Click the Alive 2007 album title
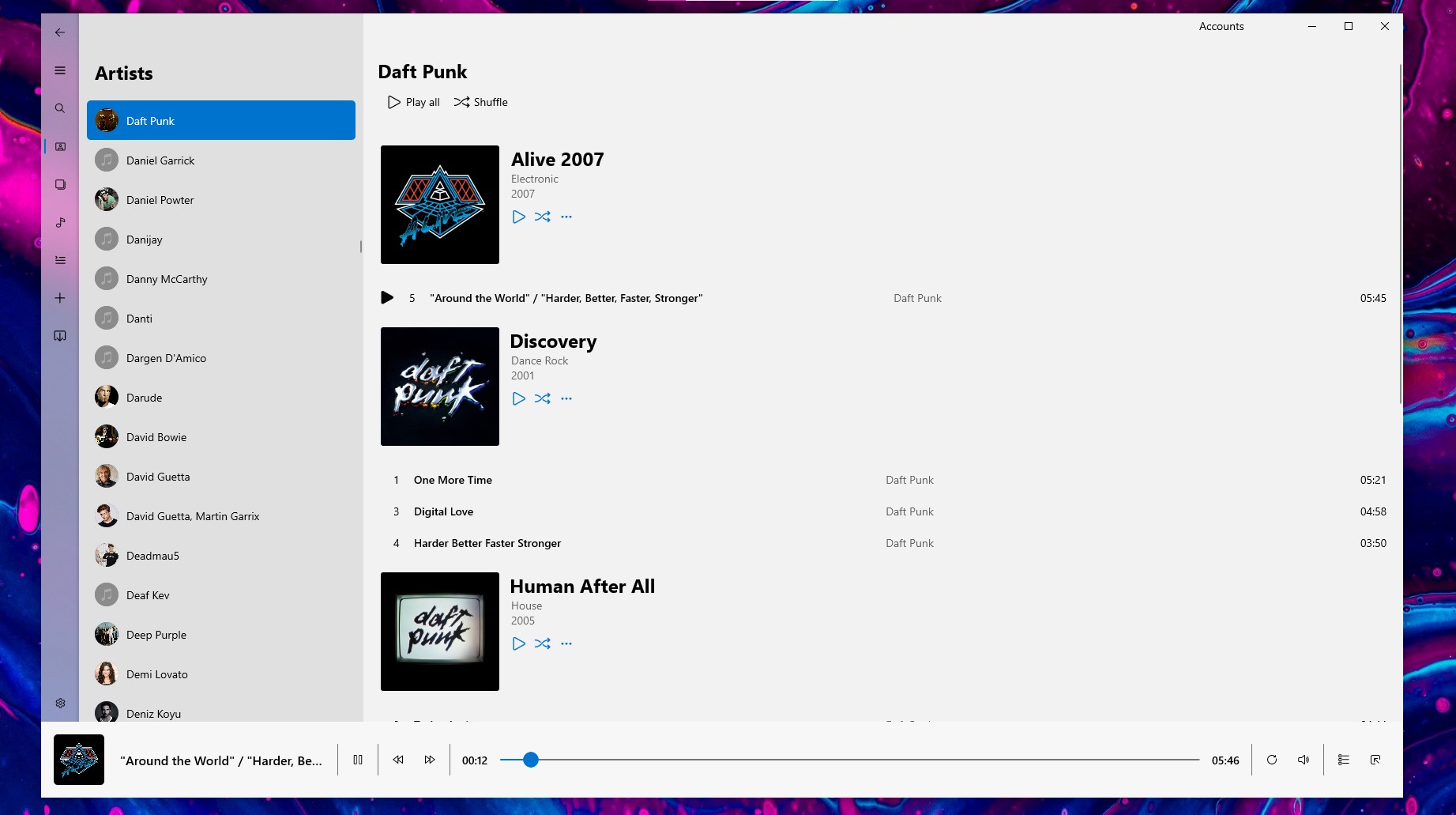 [557, 160]
